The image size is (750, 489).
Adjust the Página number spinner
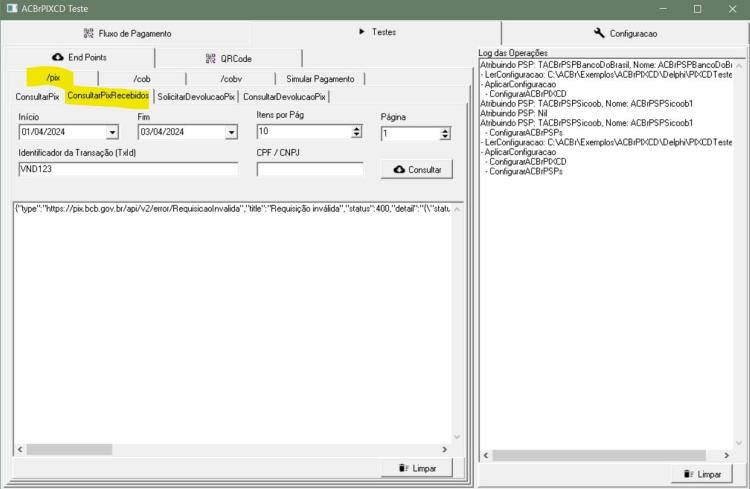click(x=445, y=133)
